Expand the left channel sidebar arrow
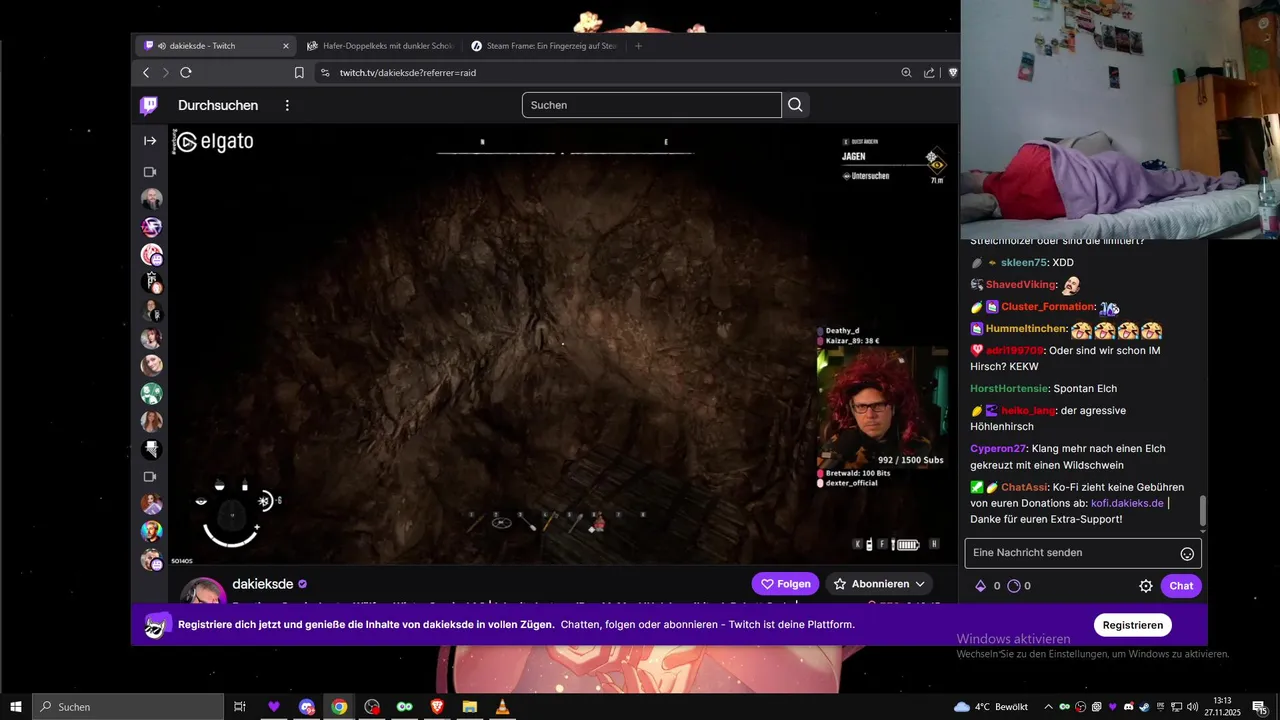1280x720 pixels. [x=150, y=141]
